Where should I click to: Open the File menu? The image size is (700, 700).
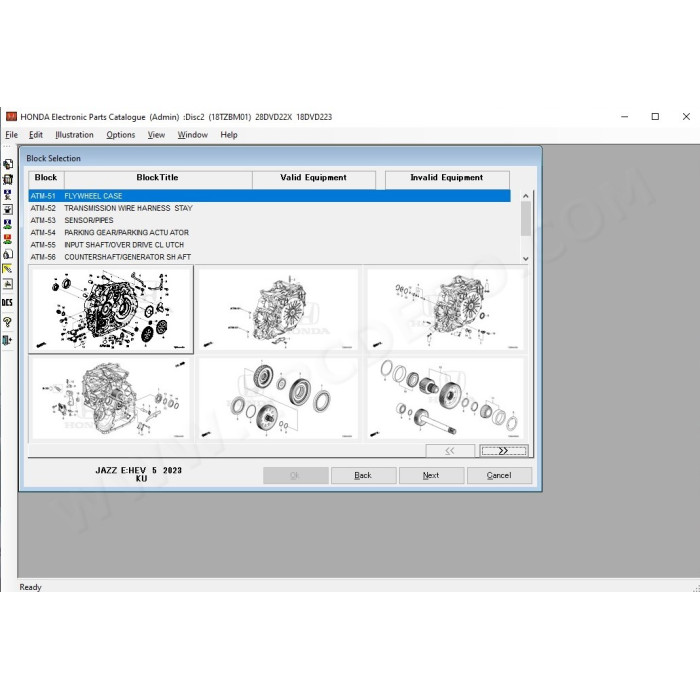click(12, 135)
